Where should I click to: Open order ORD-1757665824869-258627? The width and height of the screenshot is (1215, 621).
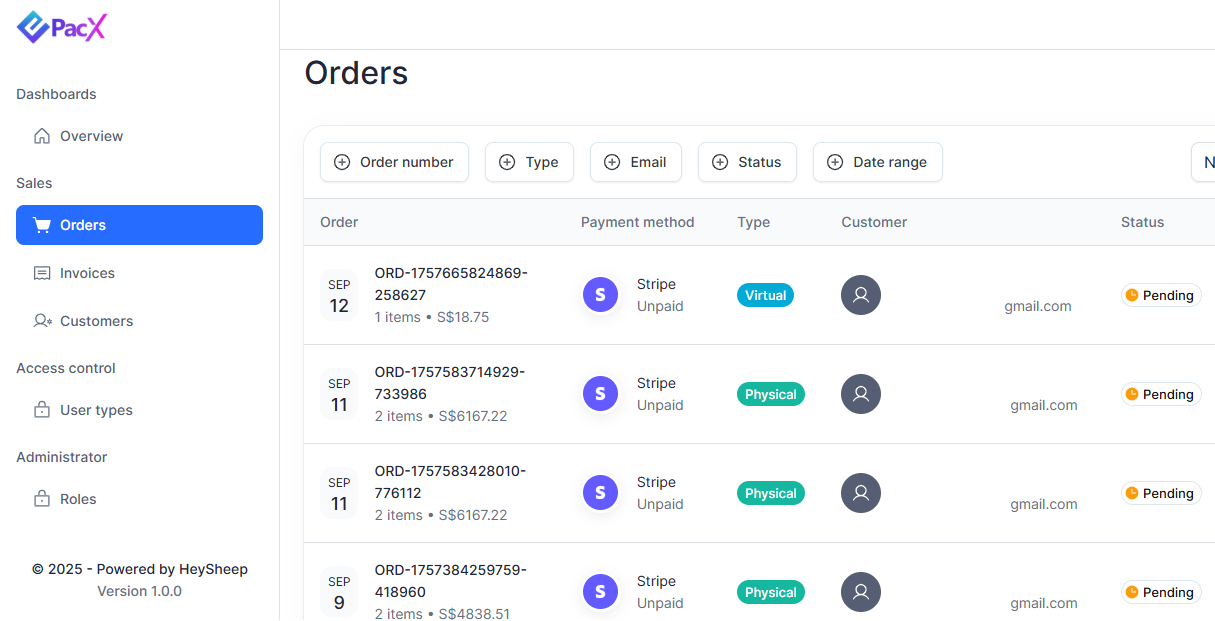click(450, 284)
